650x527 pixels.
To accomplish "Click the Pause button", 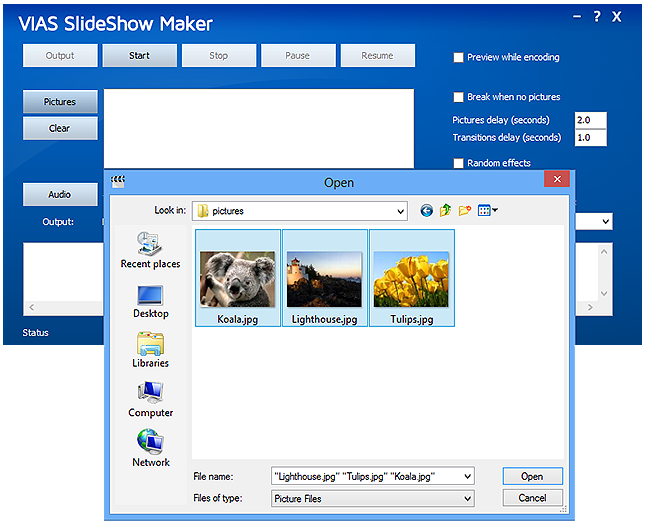I will tap(298, 56).
